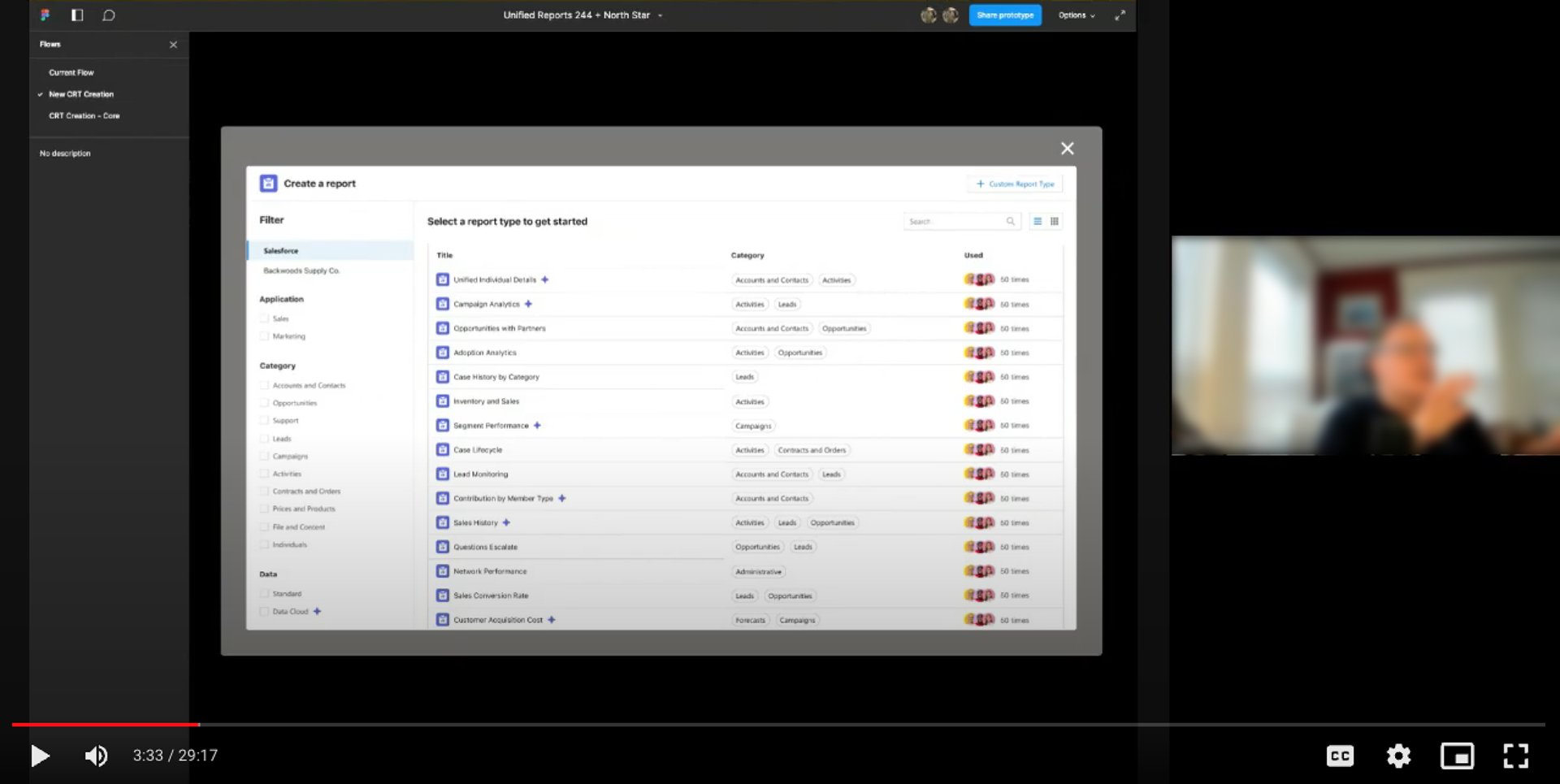Open the Inventory and Sales report

click(x=486, y=401)
